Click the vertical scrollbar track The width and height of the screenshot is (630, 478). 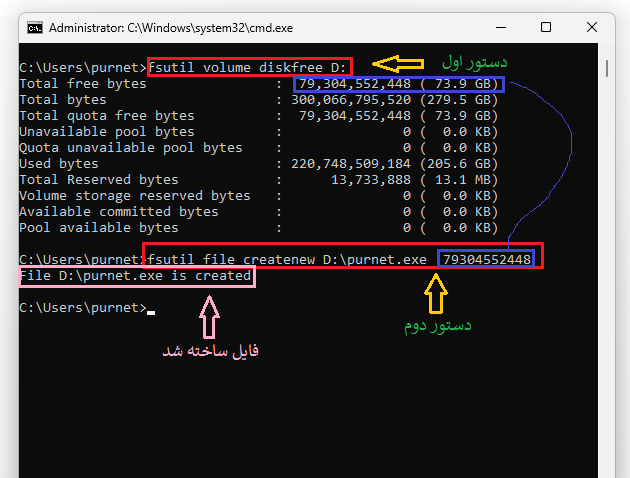tap(607, 300)
